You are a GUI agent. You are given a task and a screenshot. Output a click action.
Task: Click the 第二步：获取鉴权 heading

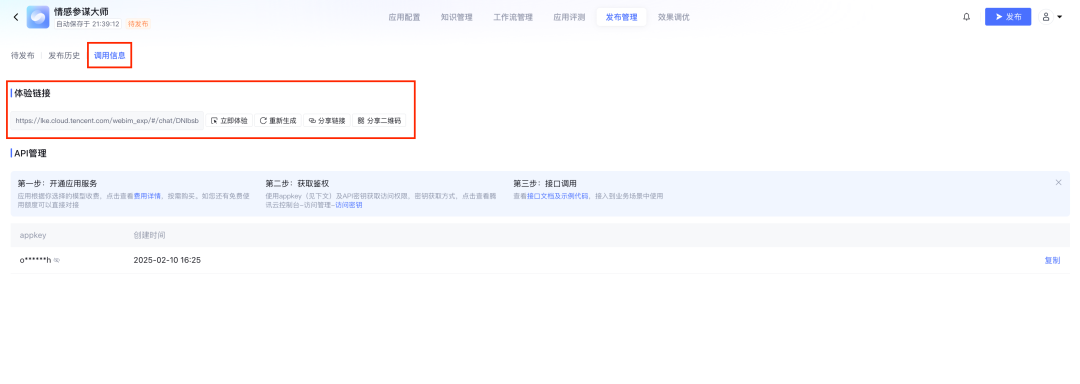[x=297, y=184]
